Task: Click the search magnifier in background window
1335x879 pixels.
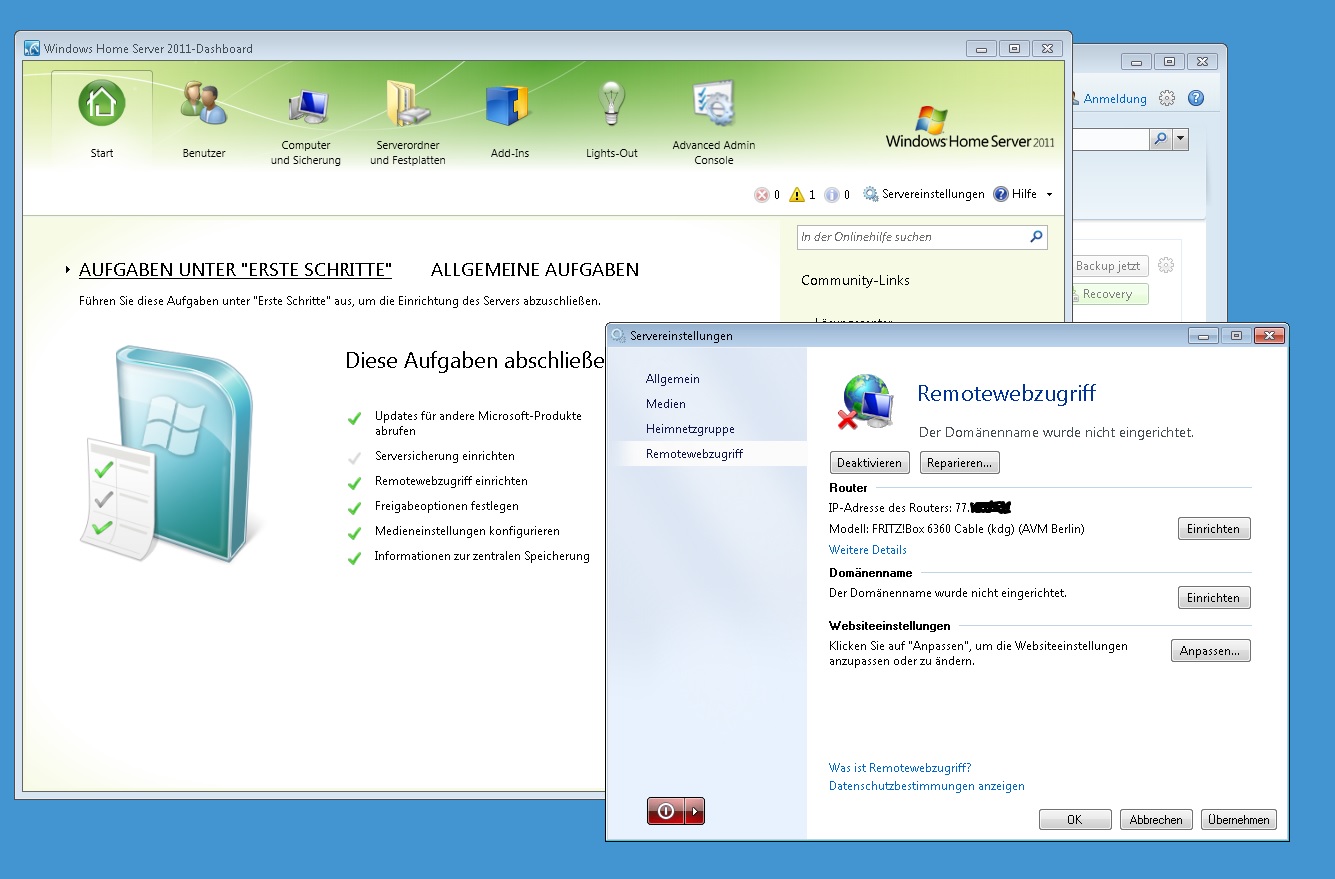Action: tap(1160, 139)
